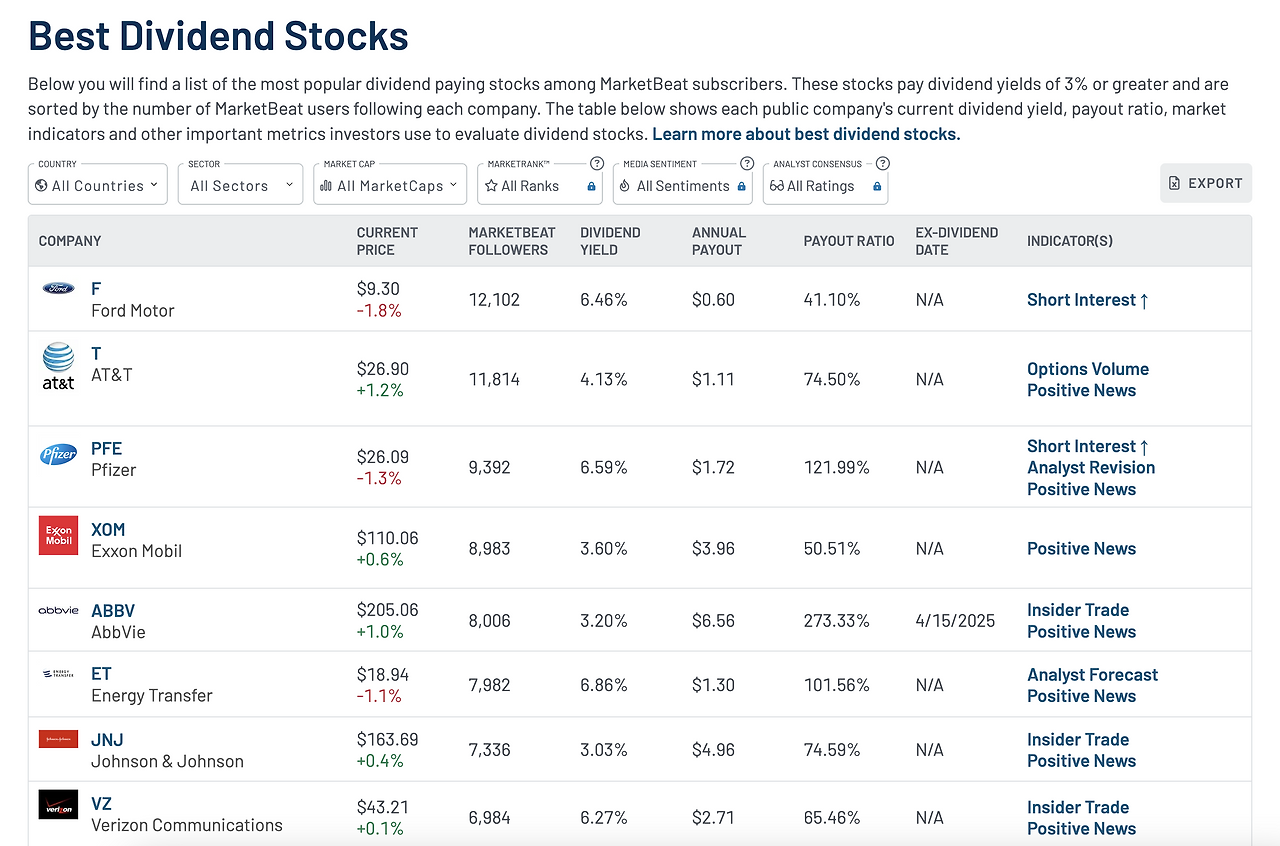Open the VZ ticker link

coord(101,803)
